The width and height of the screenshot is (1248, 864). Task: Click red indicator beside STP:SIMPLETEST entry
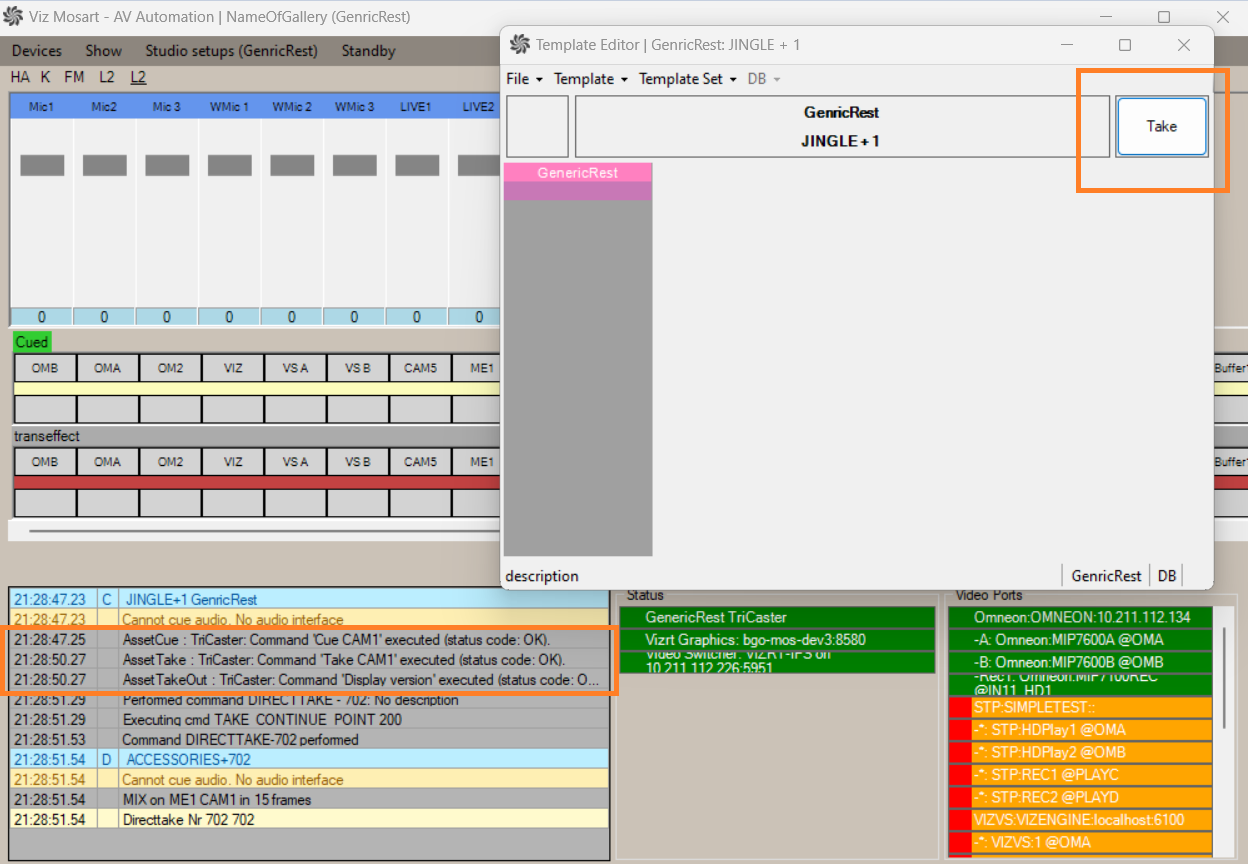[960, 708]
